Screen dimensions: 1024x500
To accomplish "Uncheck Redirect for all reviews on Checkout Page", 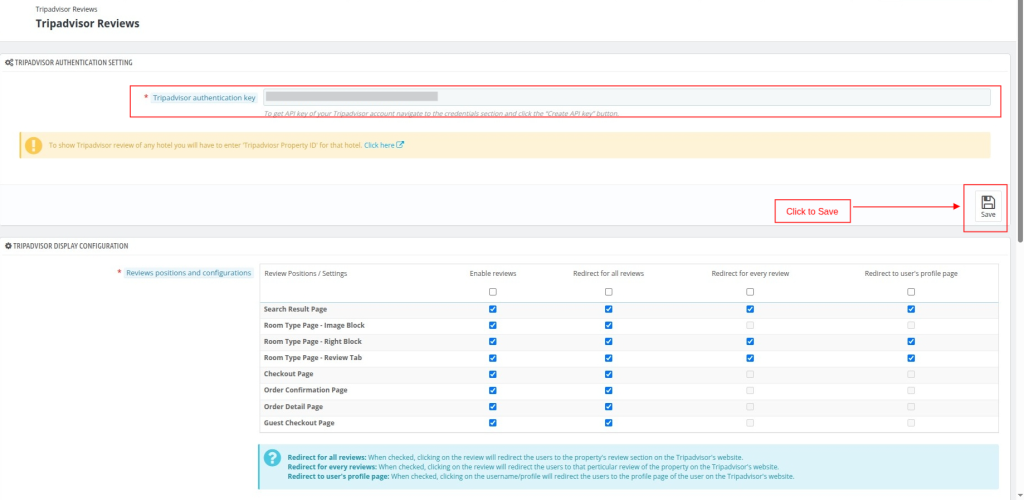I will coord(609,374).
